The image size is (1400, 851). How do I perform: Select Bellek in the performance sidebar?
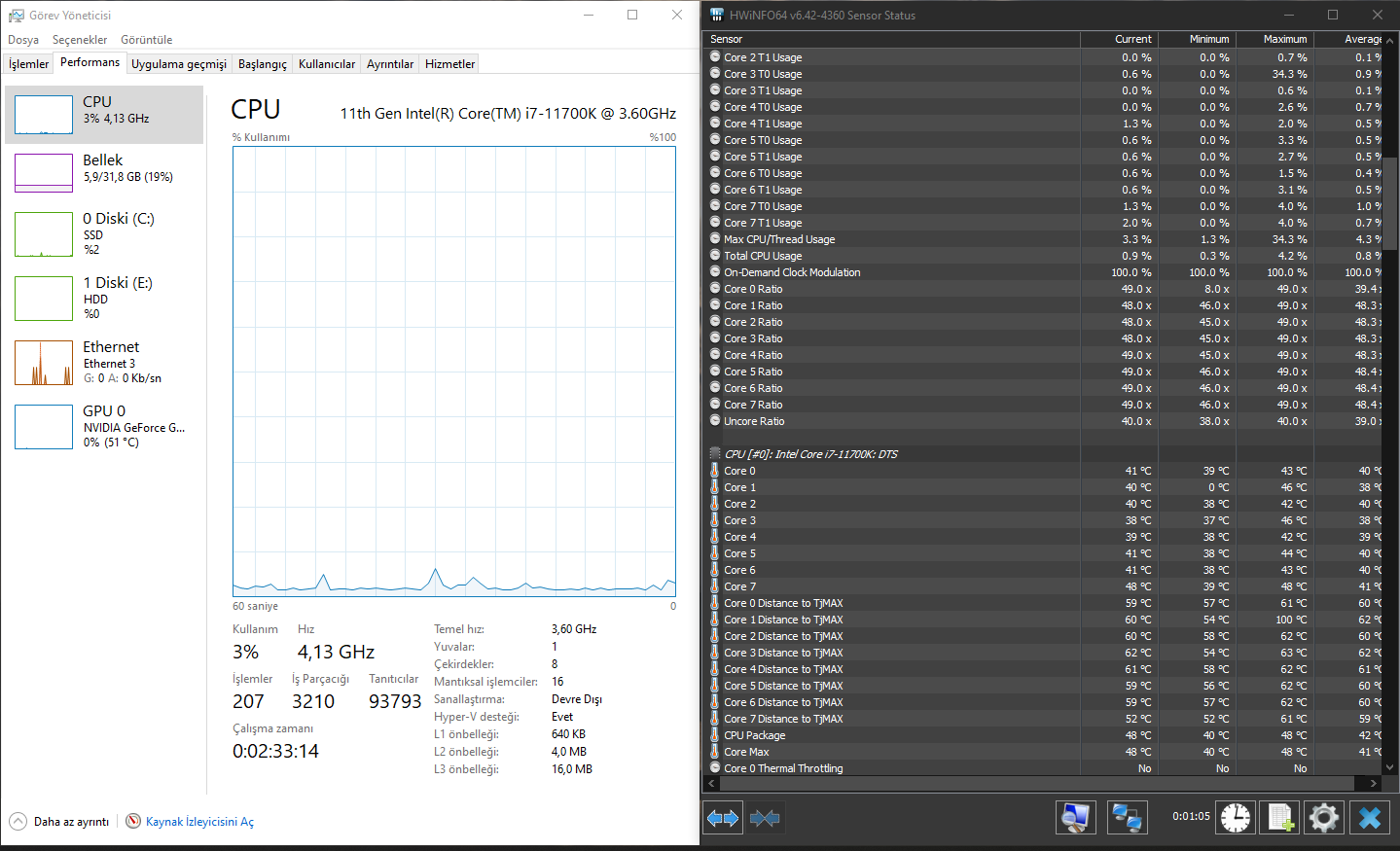point(104,173)
